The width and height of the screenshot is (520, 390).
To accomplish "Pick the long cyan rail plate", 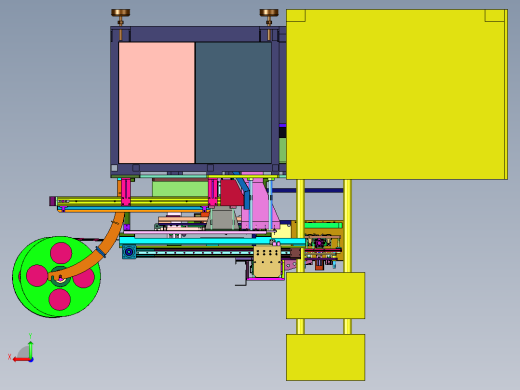I will click(x=212, y=241).
